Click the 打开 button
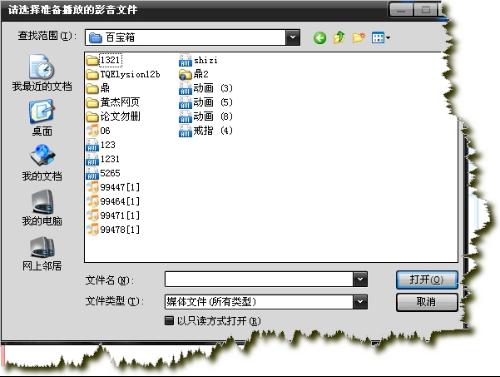The width and height of the screenshot is (500, 377). (x=427, y=279)
